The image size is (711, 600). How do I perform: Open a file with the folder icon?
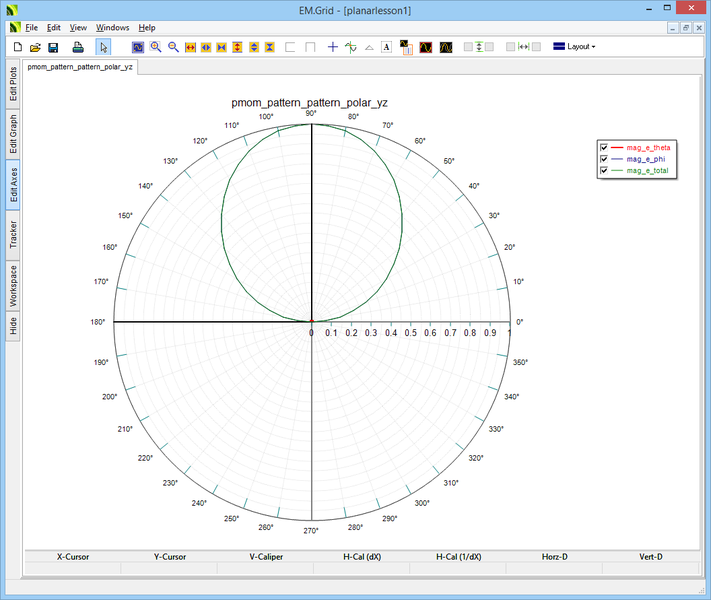35,47
